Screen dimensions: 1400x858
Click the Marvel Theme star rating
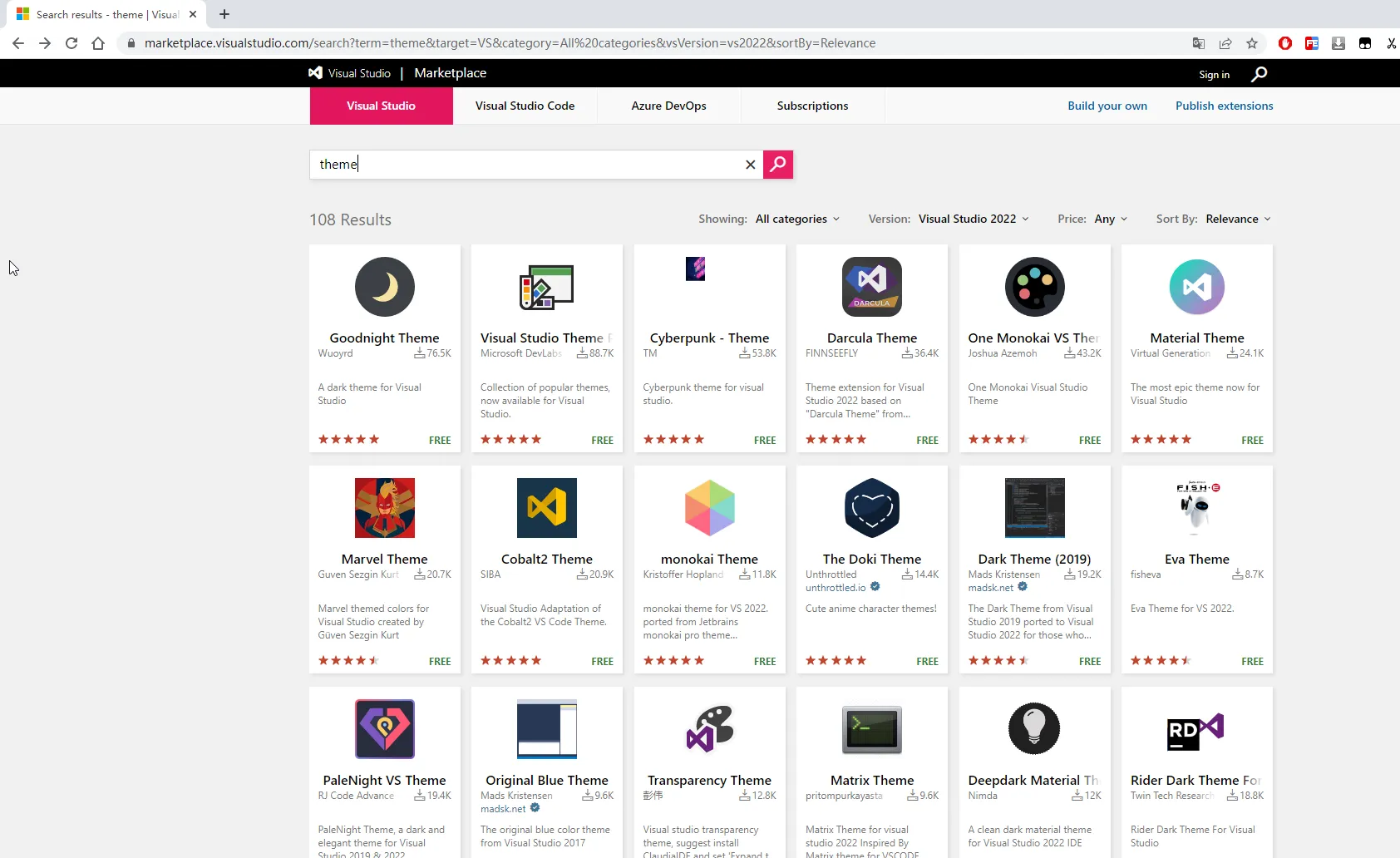(x=348, y=661)
